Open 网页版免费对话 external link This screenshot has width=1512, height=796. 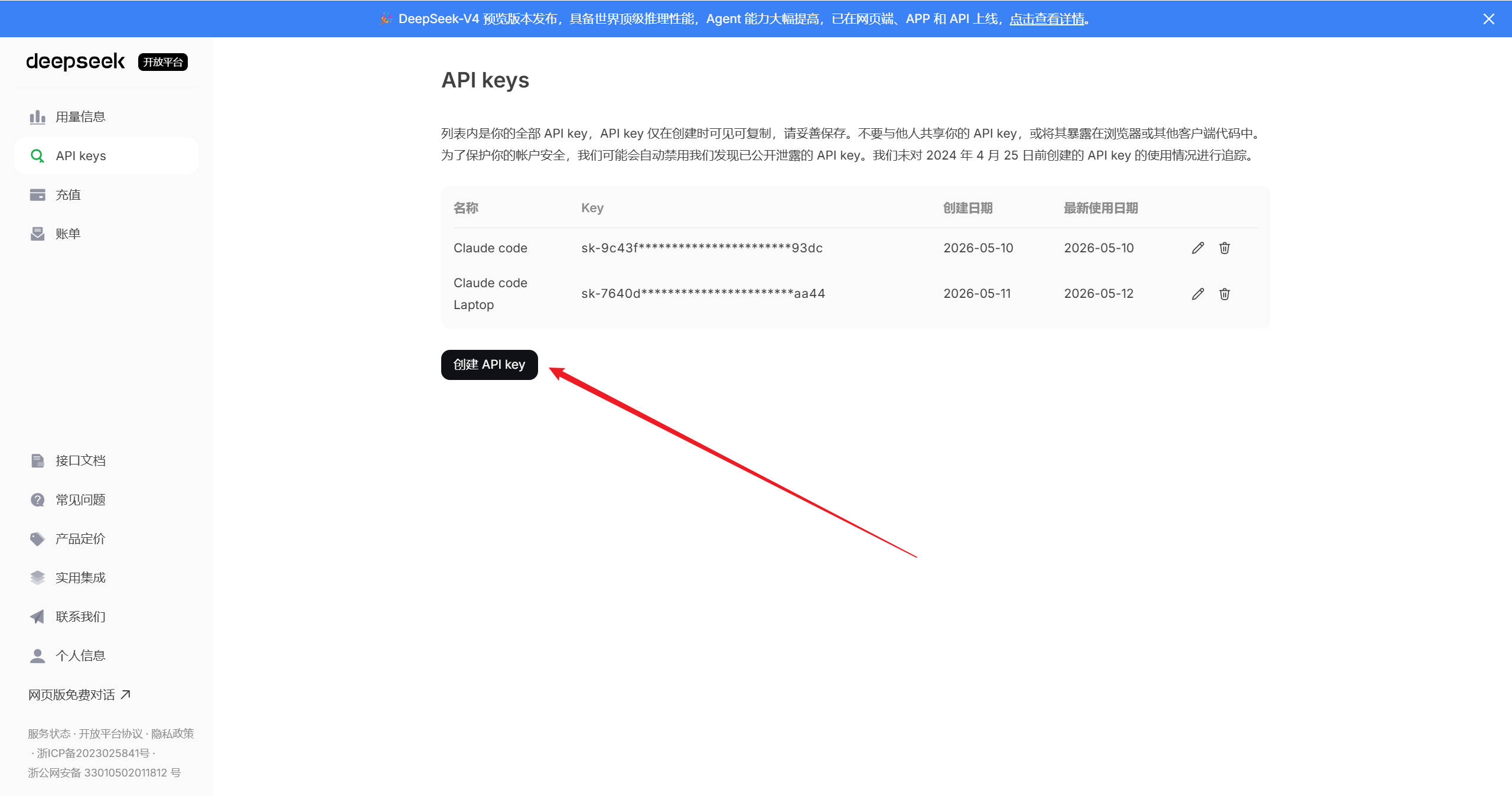[79, 695]
